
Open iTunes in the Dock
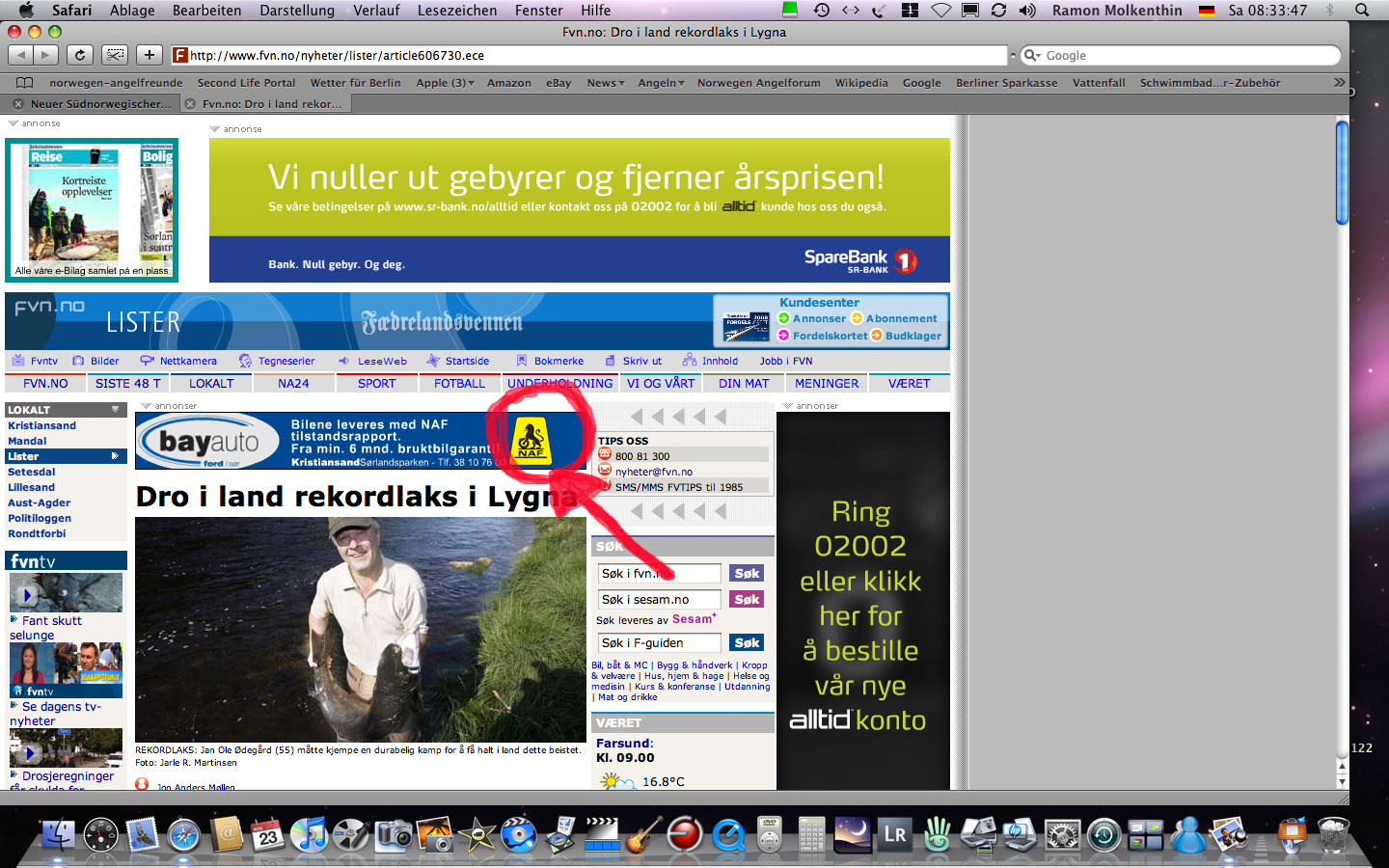point(310,834)
